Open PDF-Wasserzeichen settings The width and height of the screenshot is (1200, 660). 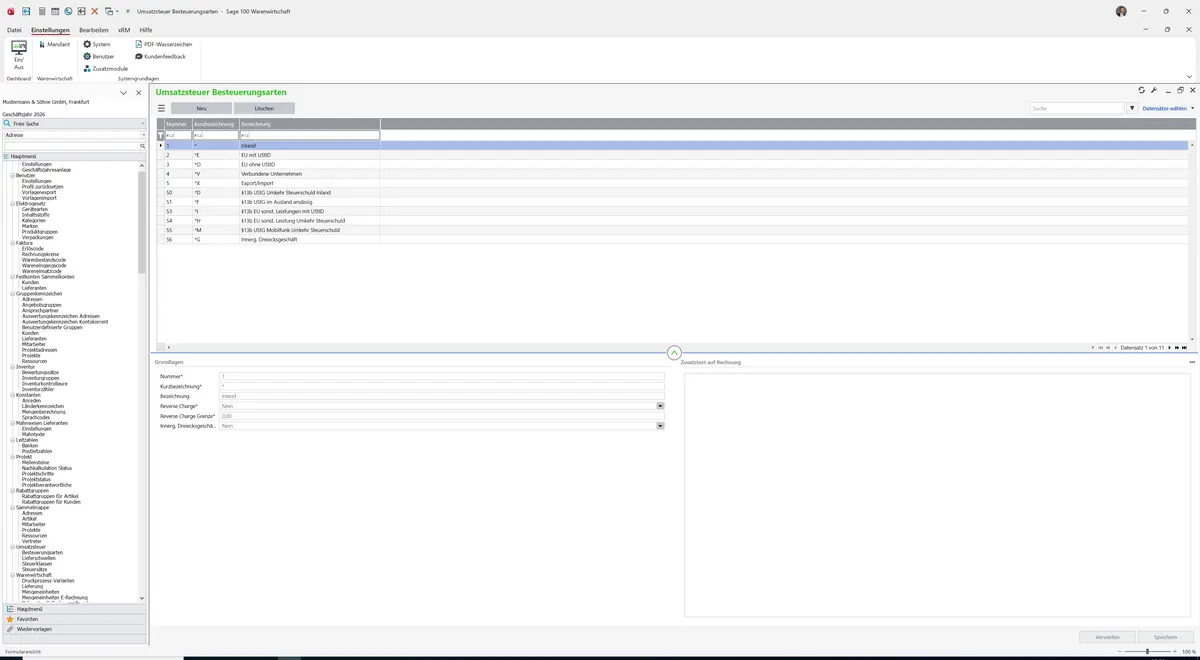pyautogui.click(x=164, y=44)
